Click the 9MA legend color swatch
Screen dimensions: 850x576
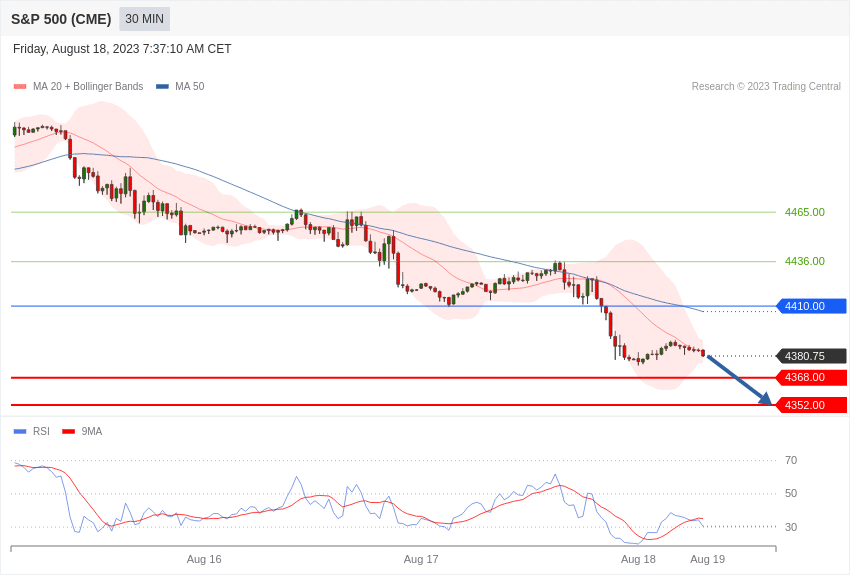[68, 431]
